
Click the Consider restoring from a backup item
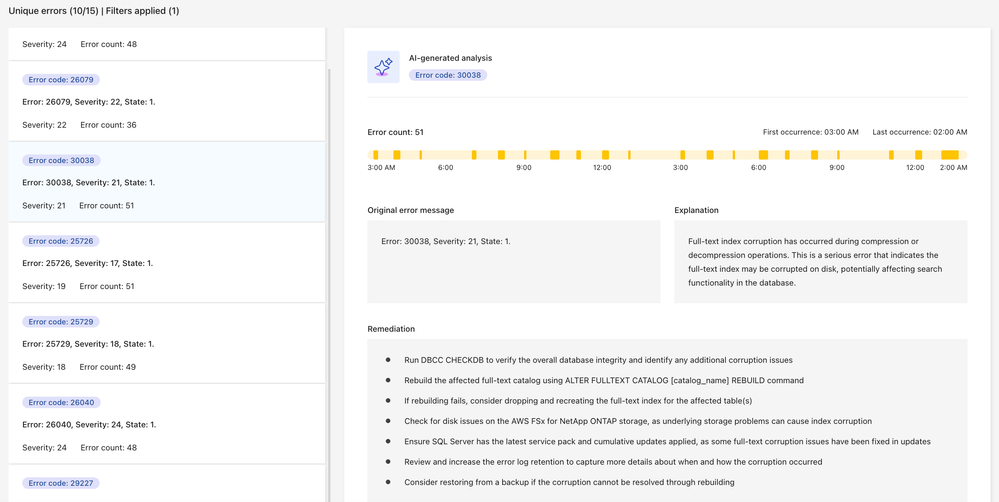569,482
